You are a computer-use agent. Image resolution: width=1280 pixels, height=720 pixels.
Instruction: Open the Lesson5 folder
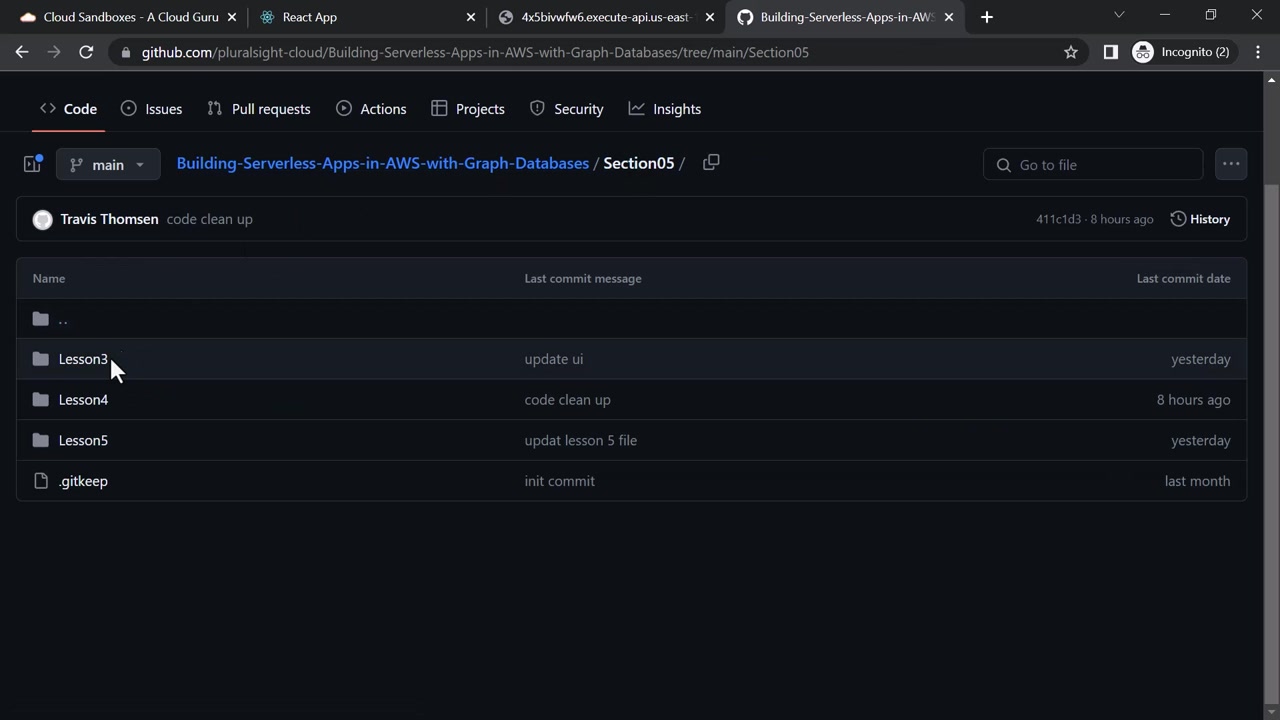pyautogui.click(x=83, y=440)
